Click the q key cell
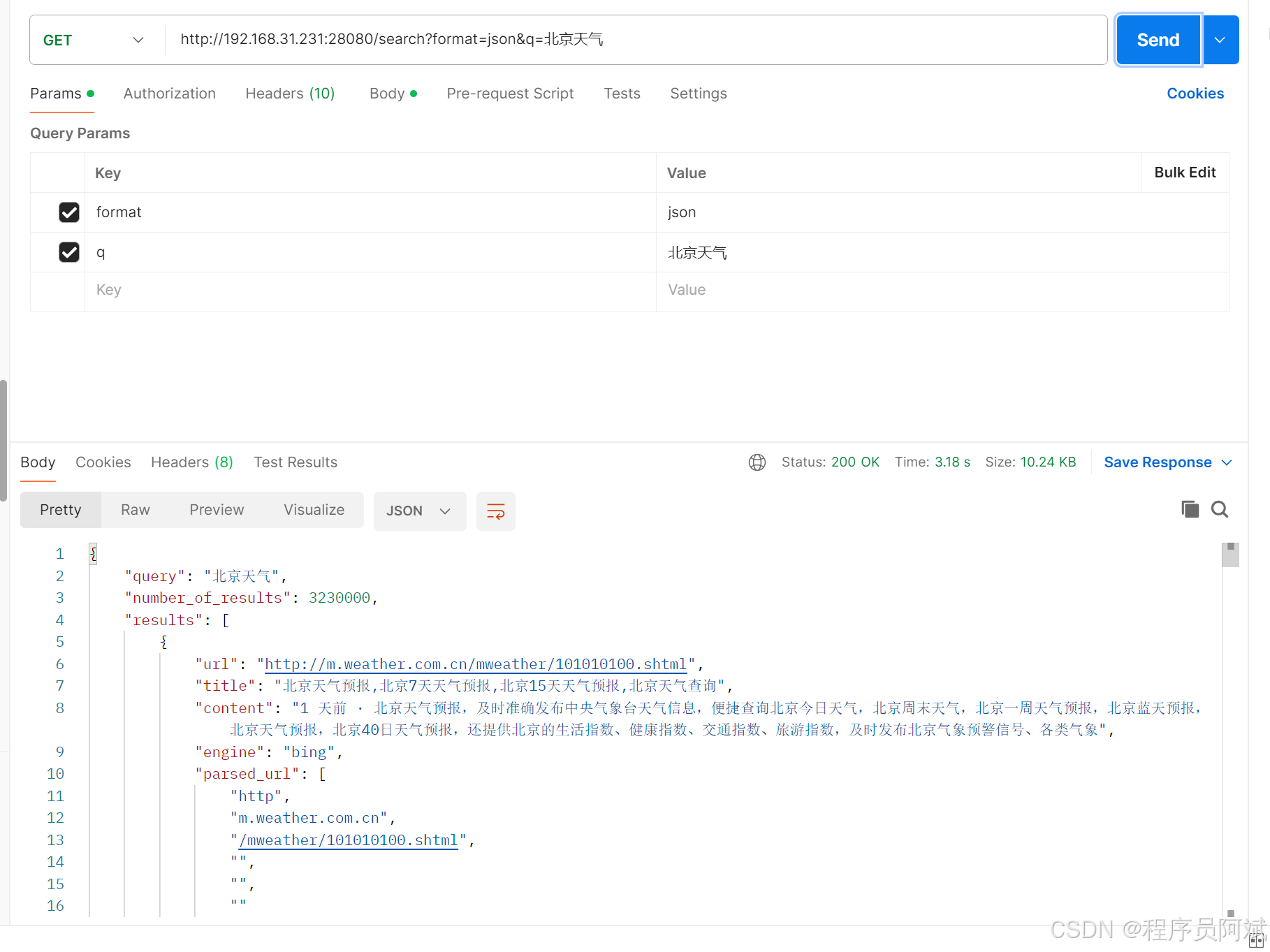Viewport: 1270px width, 952px height. pos(370,252)
